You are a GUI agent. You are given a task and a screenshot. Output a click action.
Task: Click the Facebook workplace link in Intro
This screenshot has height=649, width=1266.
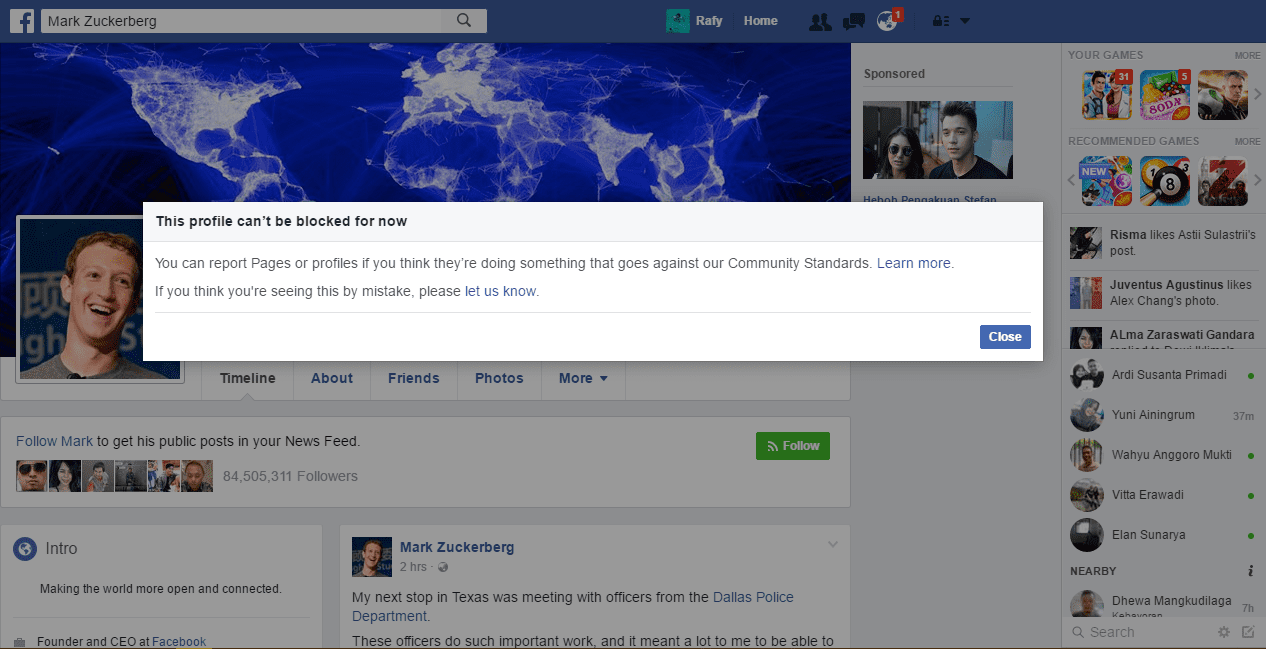pos(178,642)
